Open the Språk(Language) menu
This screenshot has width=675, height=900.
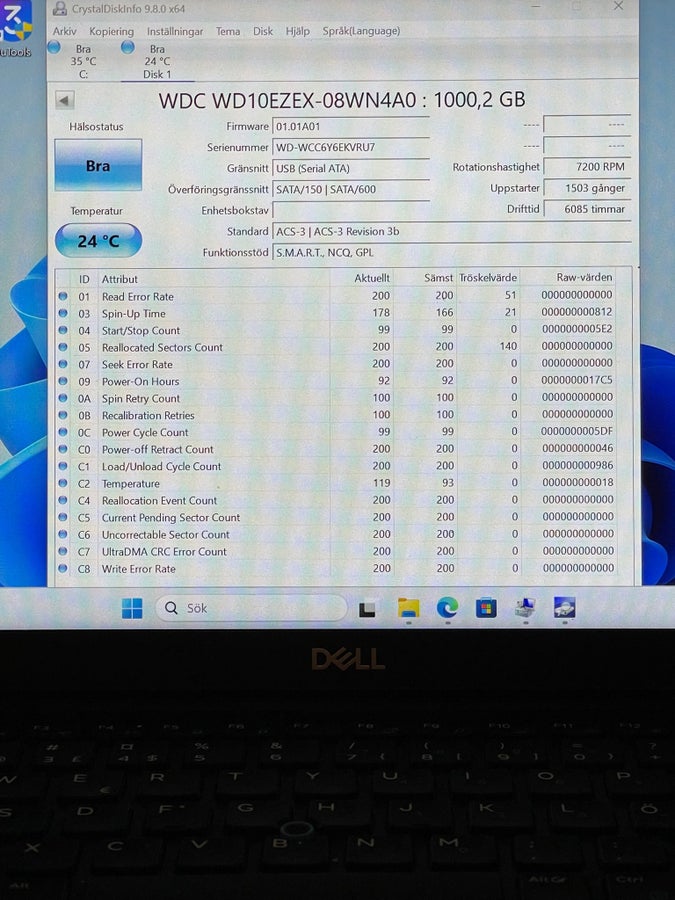click(x=361, y=31)
